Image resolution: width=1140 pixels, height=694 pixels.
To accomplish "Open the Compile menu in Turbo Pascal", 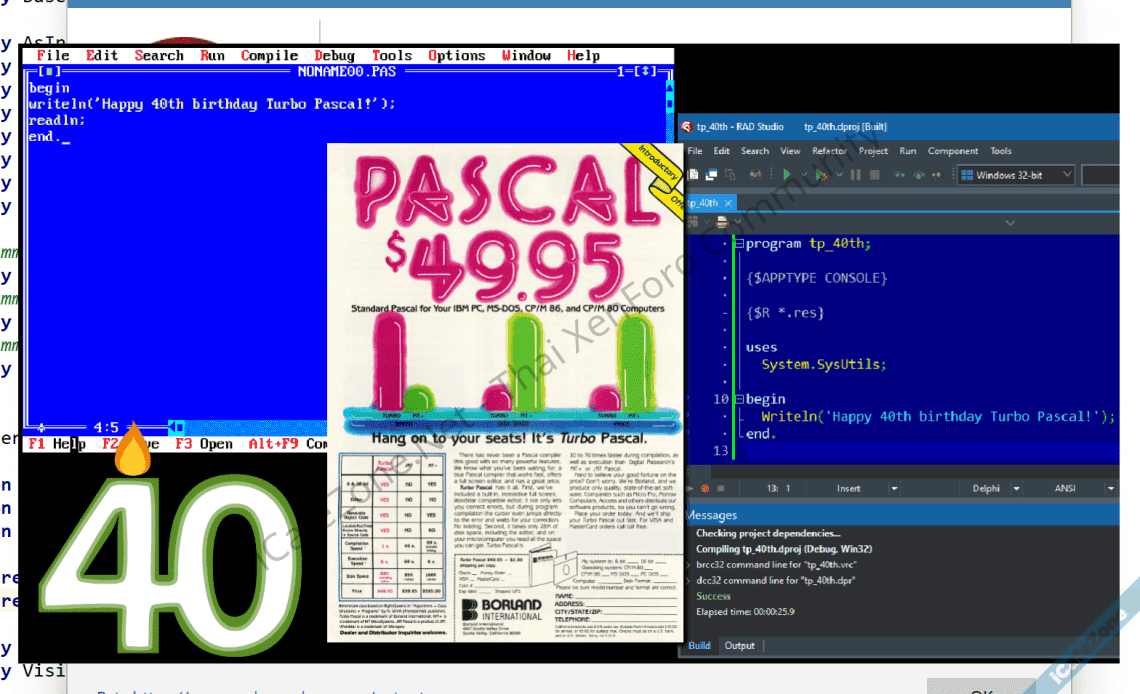I will tap(269, 56).
